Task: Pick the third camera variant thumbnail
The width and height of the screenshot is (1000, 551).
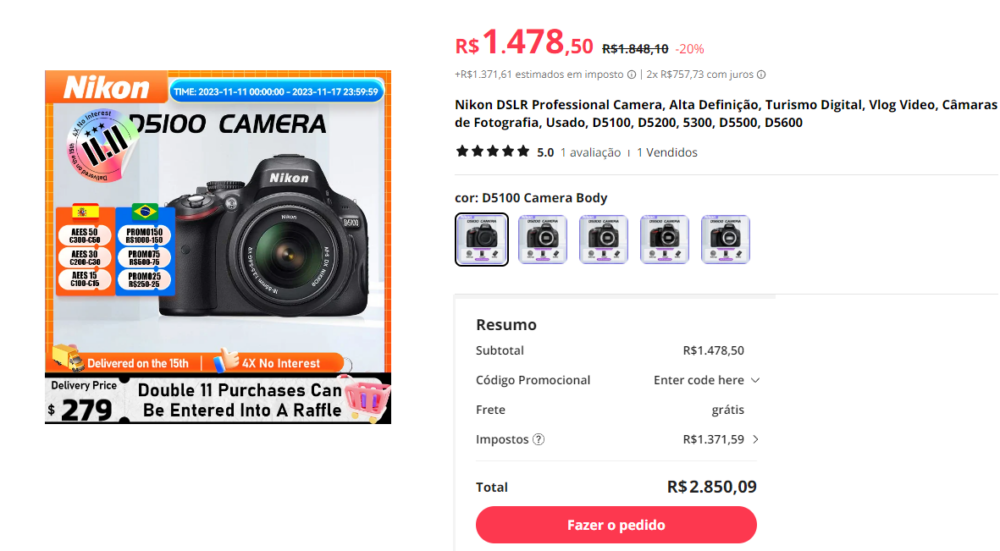Action: click(604, 239)
